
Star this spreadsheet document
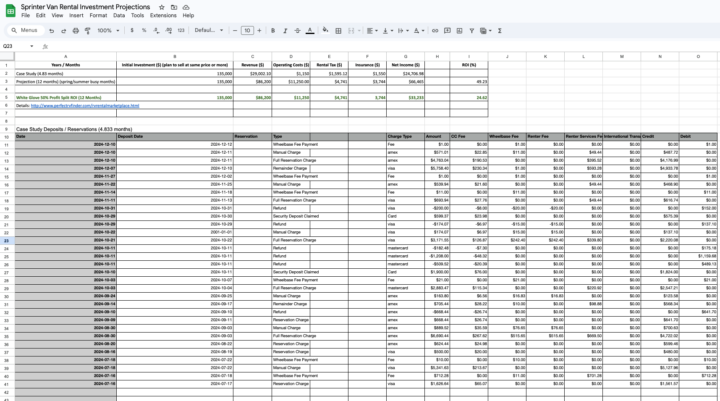pos(161,6)
